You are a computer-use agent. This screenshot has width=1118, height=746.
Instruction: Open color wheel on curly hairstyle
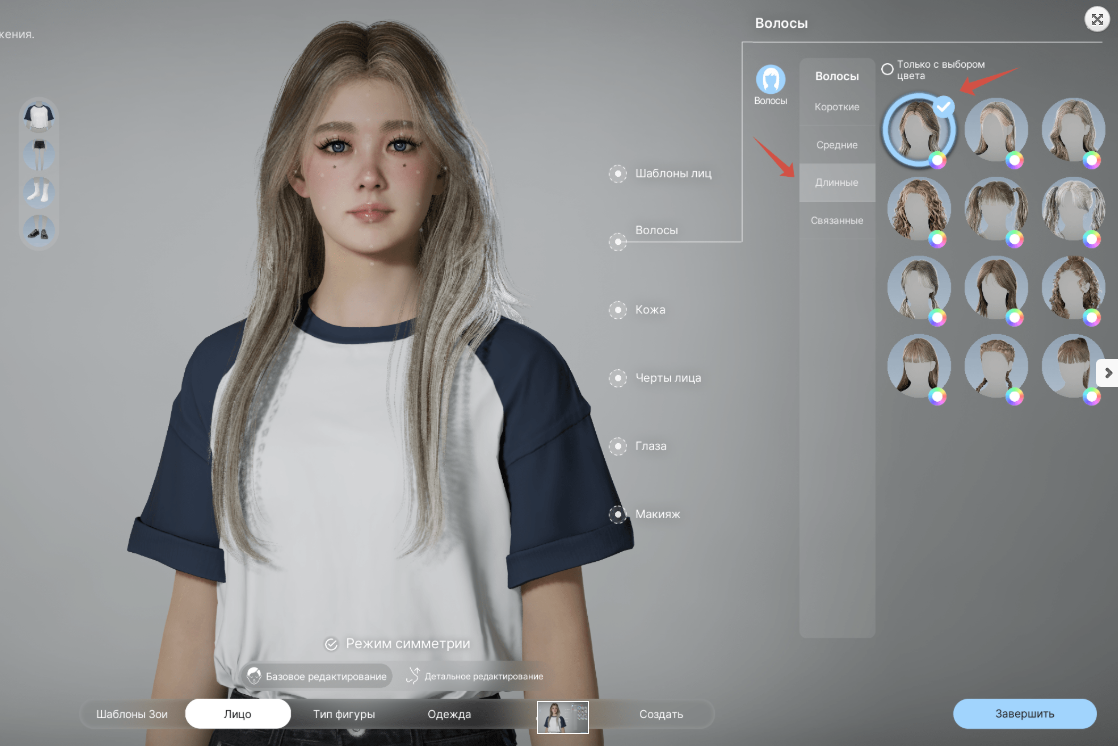[x=938, y=239]
